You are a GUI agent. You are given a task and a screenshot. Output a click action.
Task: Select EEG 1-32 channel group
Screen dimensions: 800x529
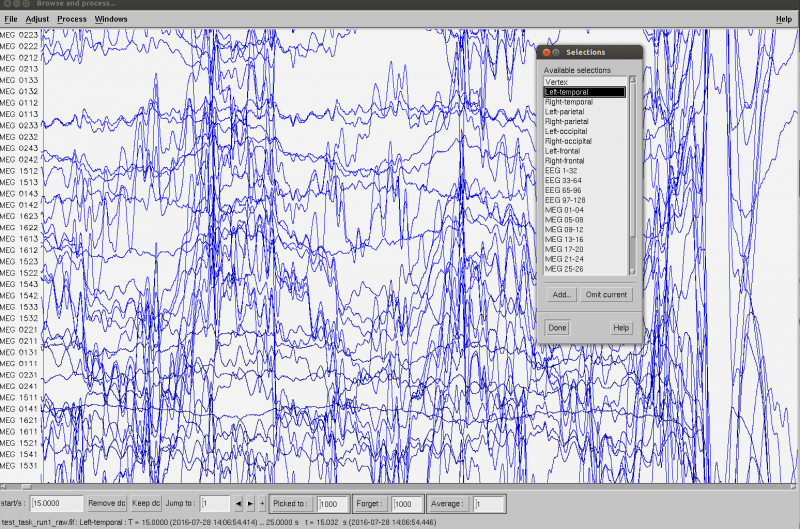561,171
